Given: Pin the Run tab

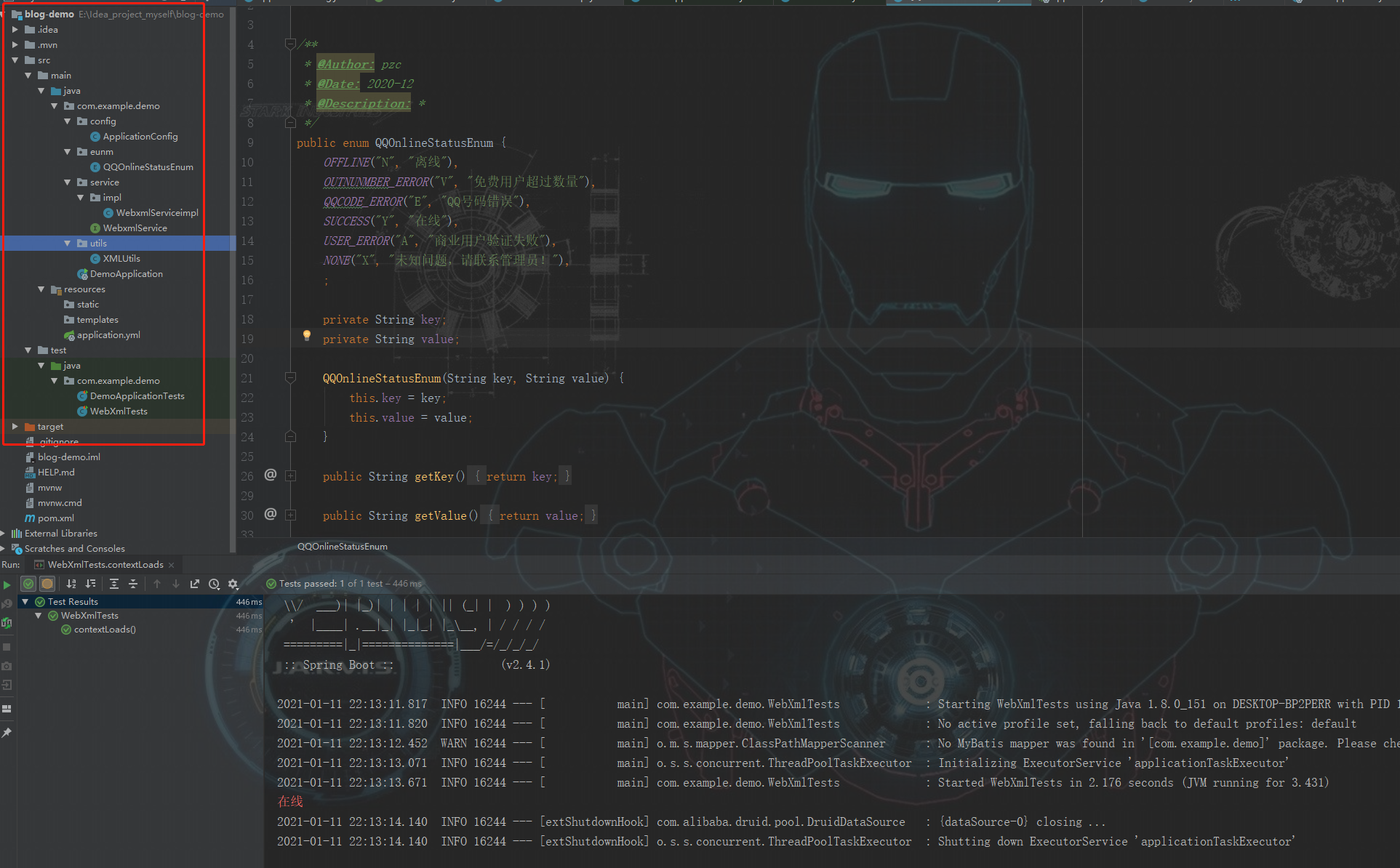Looking at the screenshot, I should 7,733.
